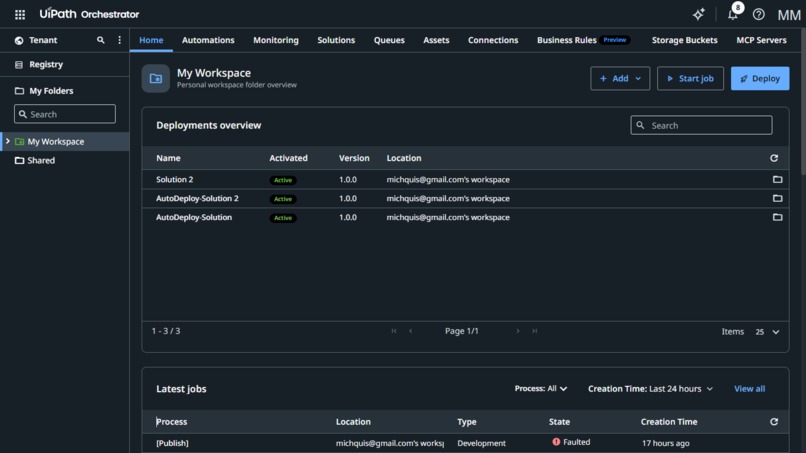
Task: Switch to the Solutions tab
Action: coord(336,40)
